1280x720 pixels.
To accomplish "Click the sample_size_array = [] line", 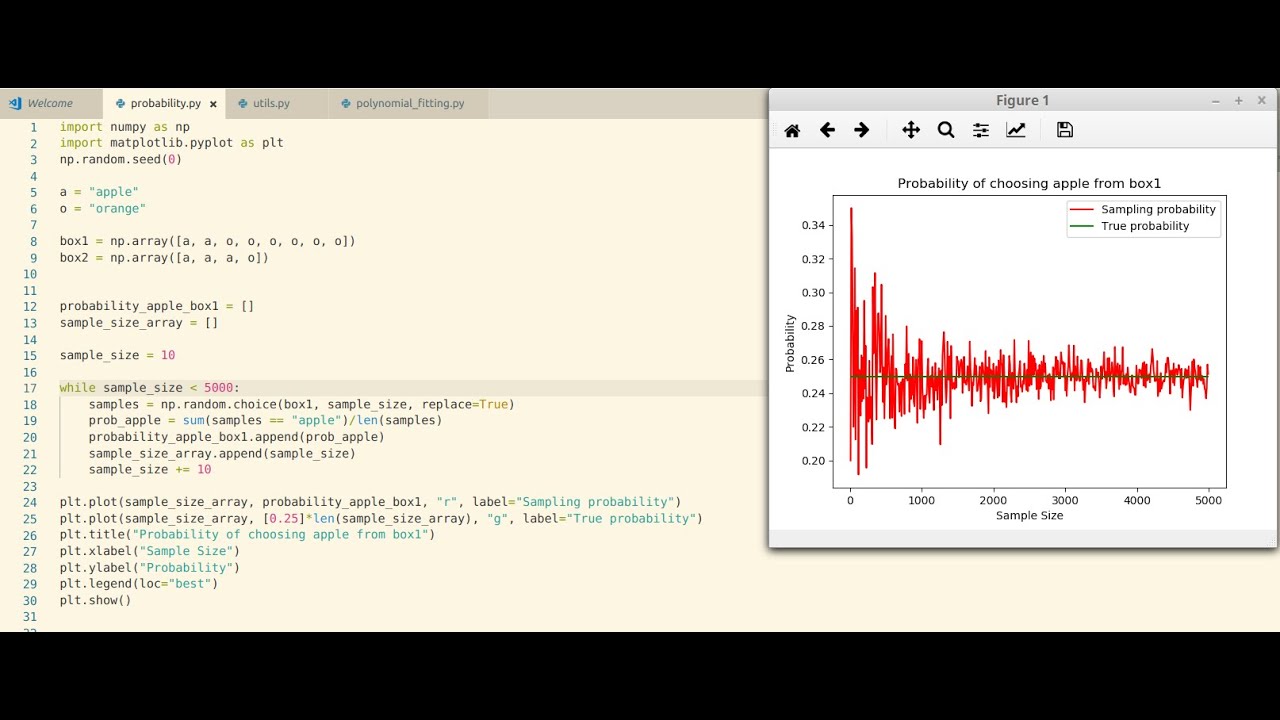I will point(139,323).
